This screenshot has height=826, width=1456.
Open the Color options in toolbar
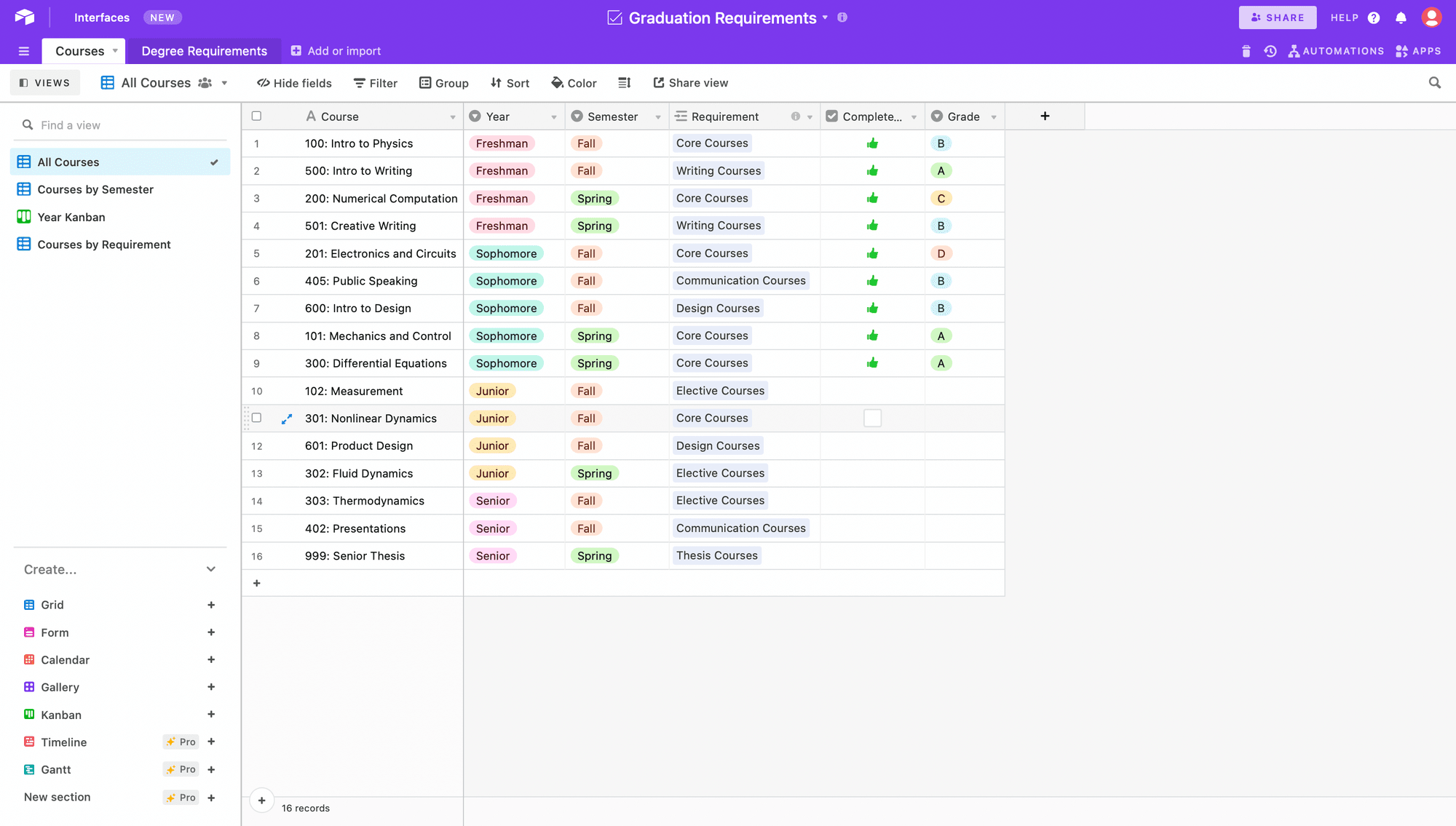coord(574,83)
